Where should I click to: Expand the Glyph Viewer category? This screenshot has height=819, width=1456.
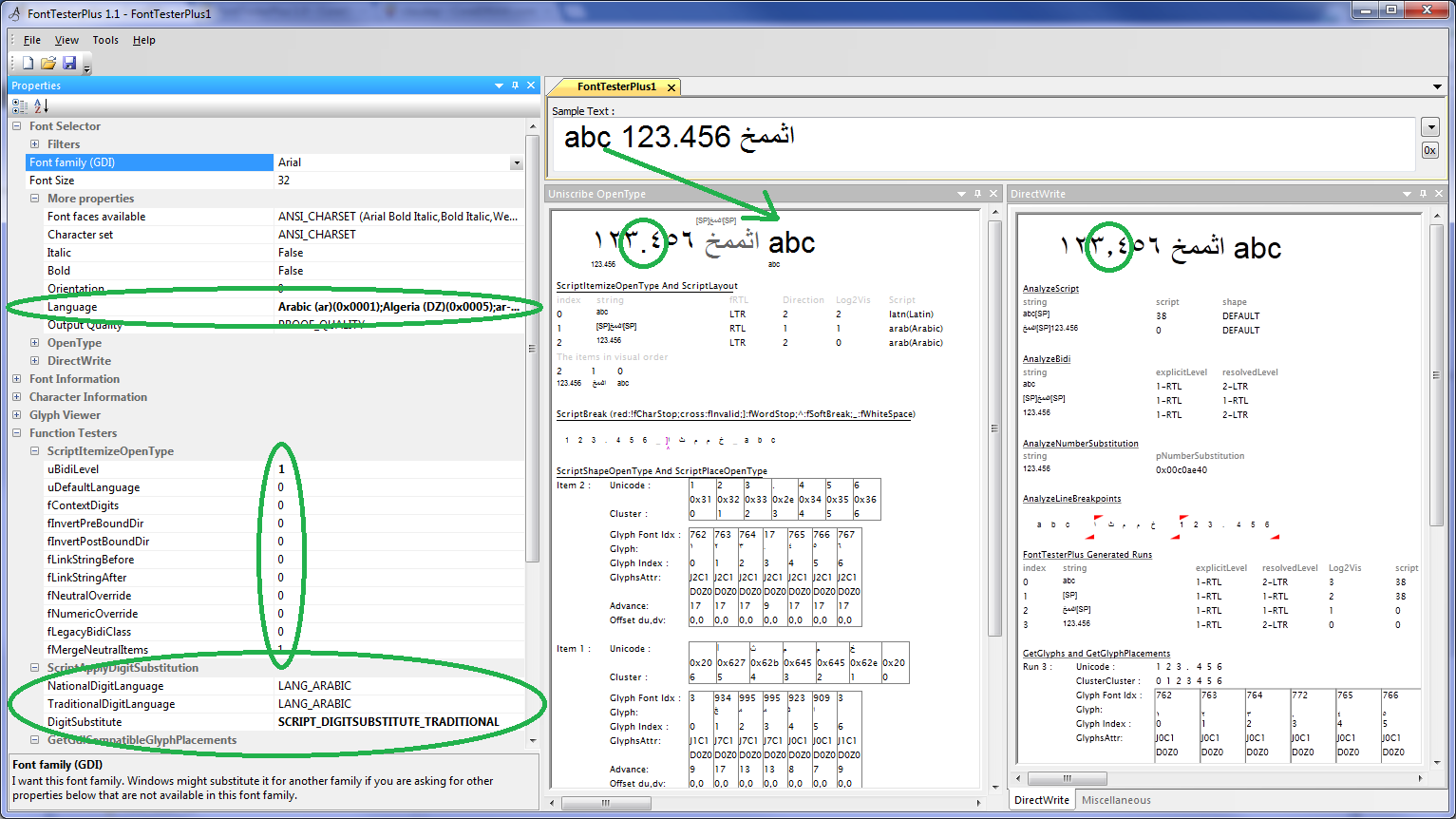coord(17,415)
